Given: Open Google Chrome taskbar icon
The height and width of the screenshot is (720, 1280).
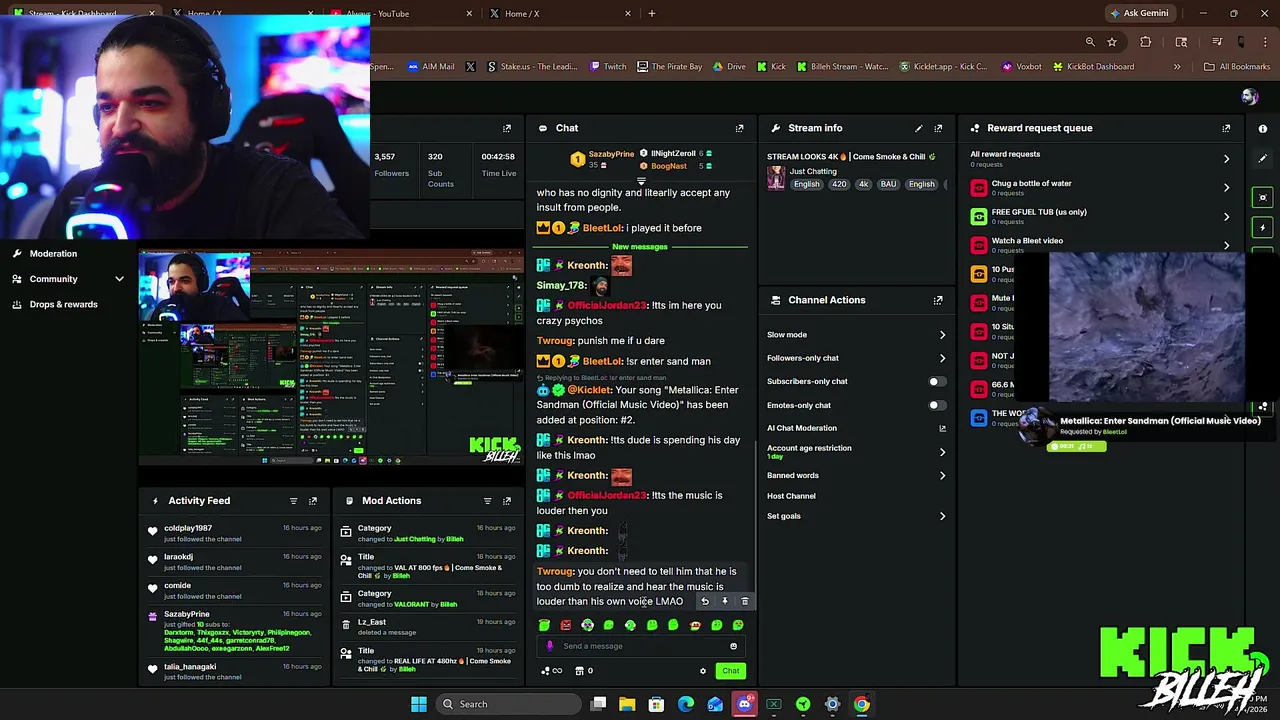Looking at the screenshot, I should (x=861, y=704).
